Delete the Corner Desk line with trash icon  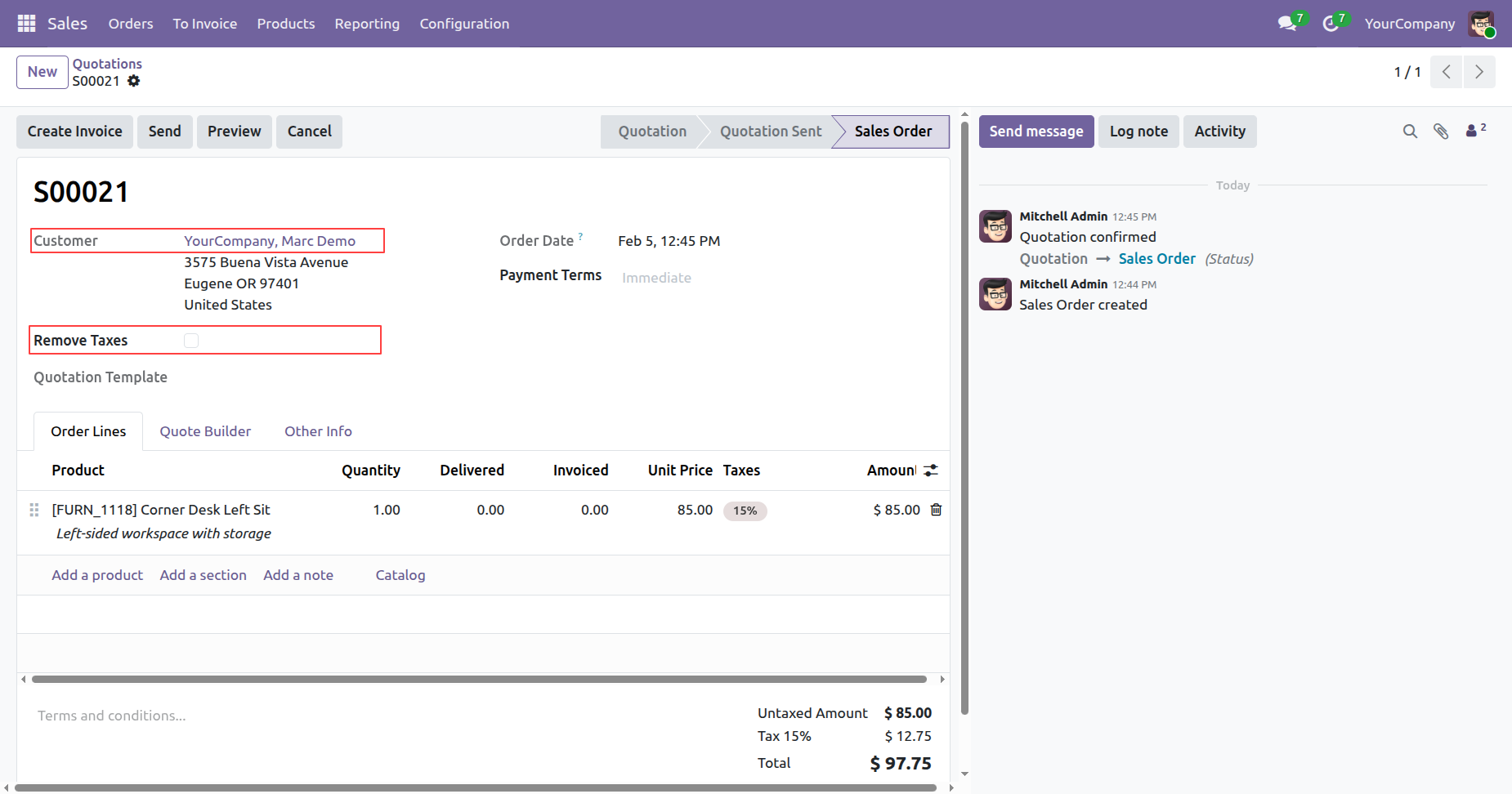point(936,510)
